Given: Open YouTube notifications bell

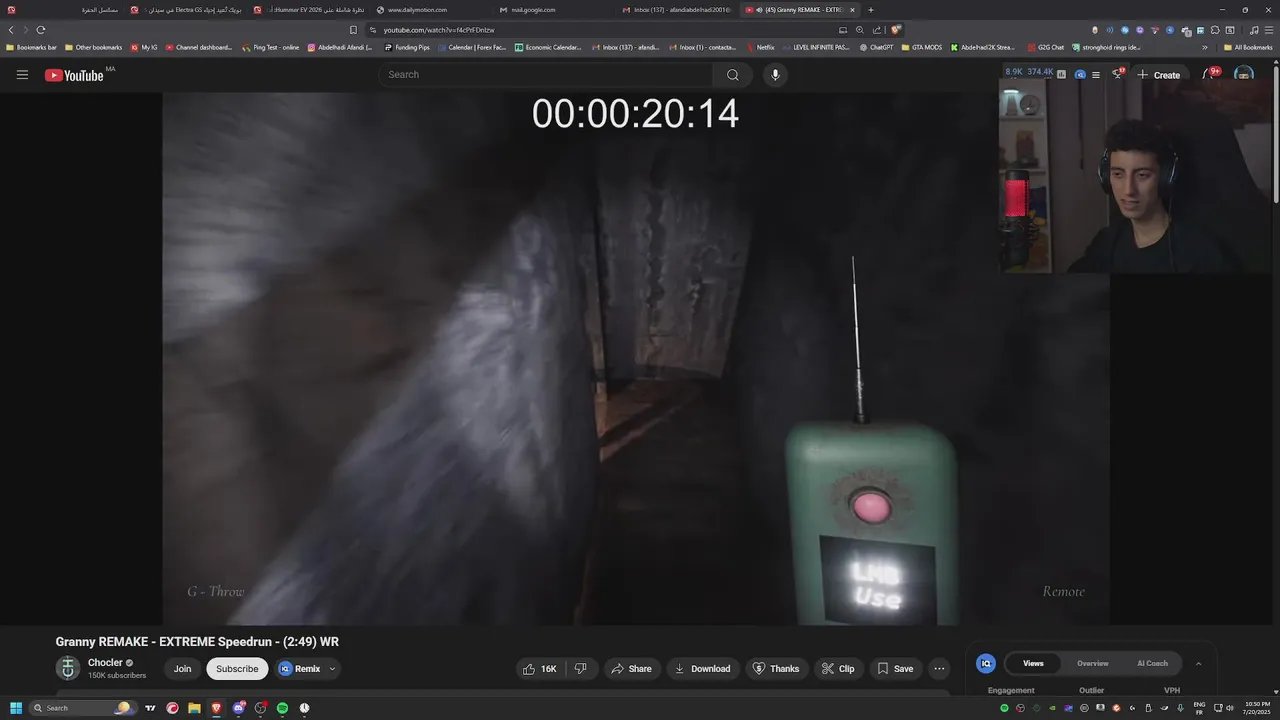Looking at the screenshot, I should (x=1209, y=75).
